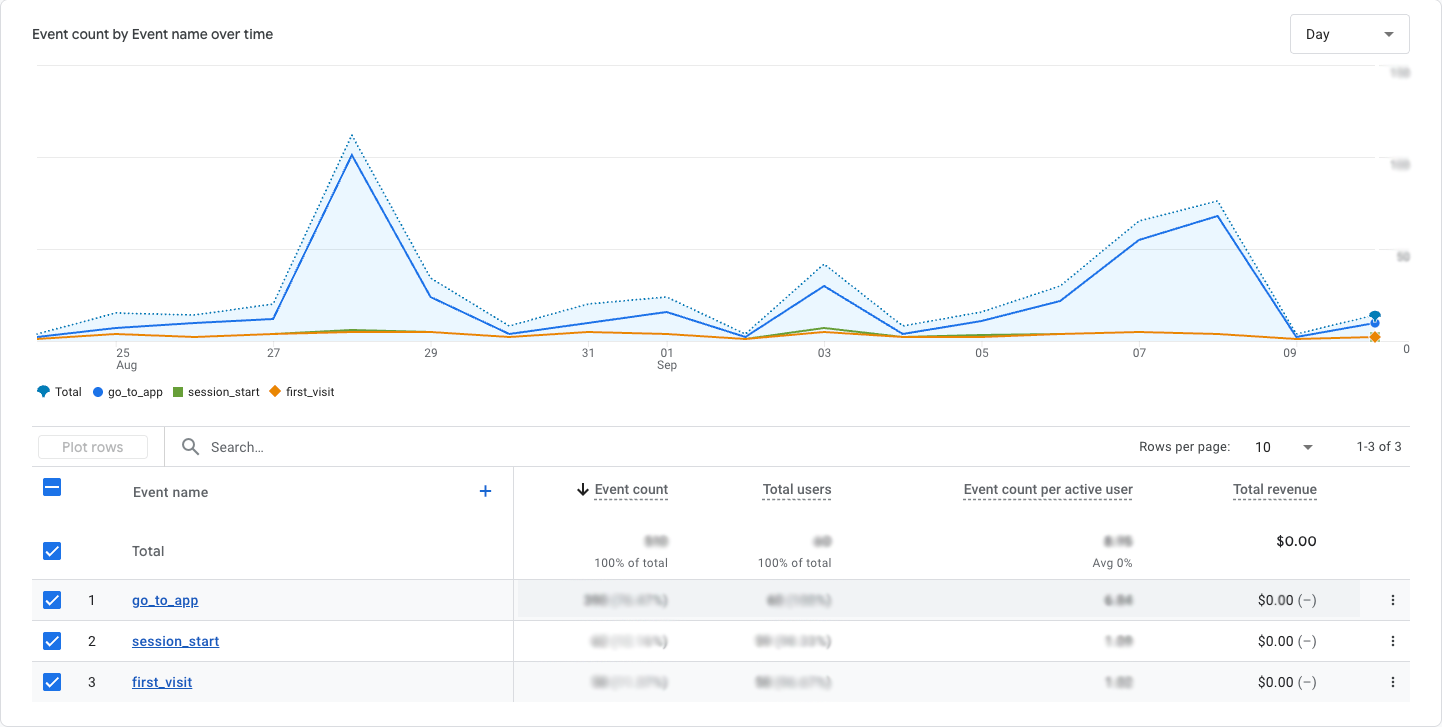
Task: Open the go_to_app event link
Action: [x=164, y=599]
